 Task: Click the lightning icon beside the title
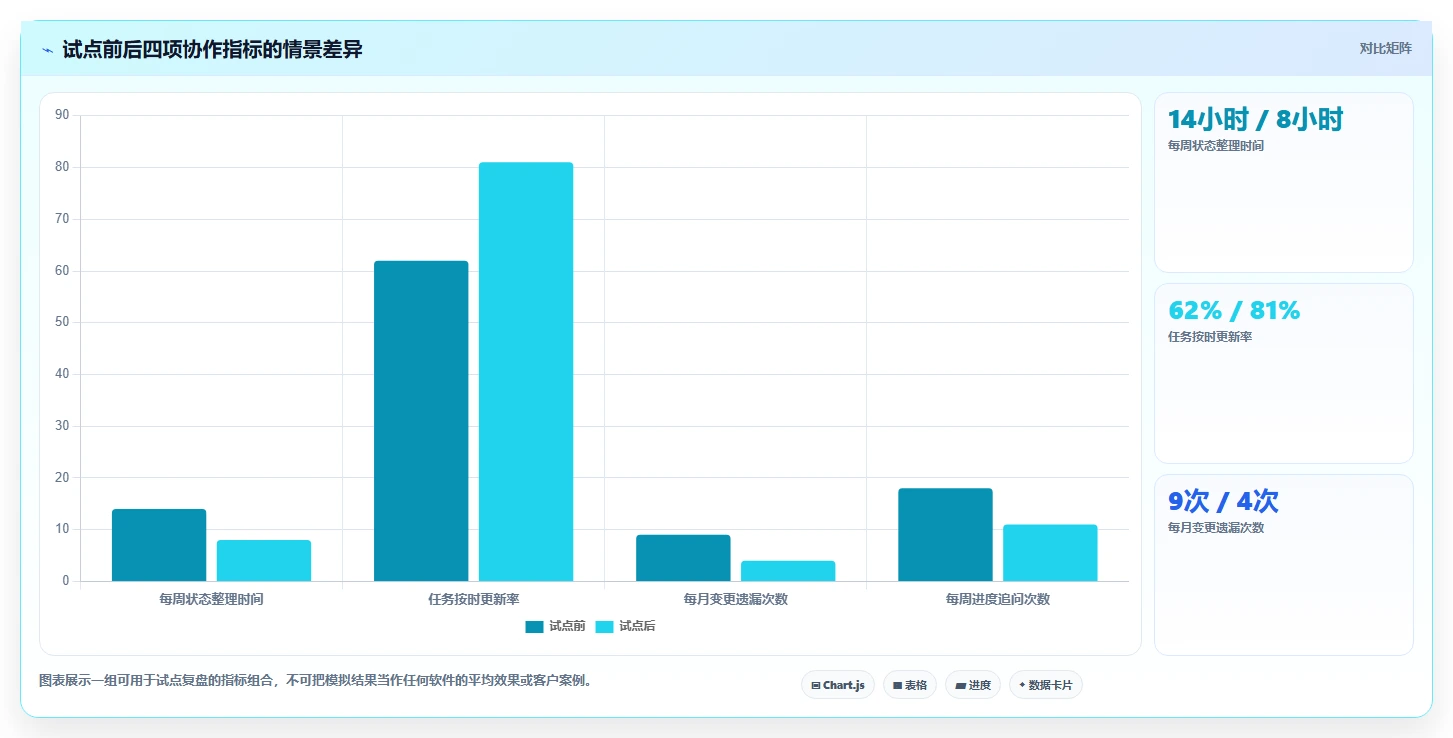coord(47,50)
